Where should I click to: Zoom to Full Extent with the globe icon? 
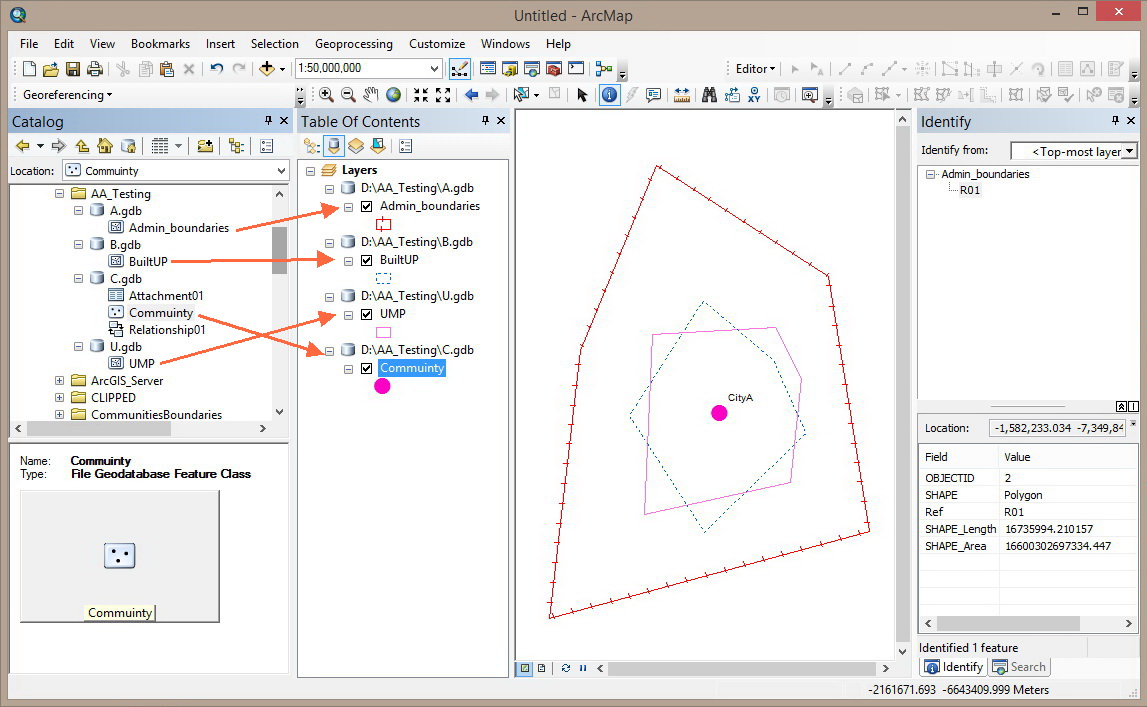tap(394, 95)
